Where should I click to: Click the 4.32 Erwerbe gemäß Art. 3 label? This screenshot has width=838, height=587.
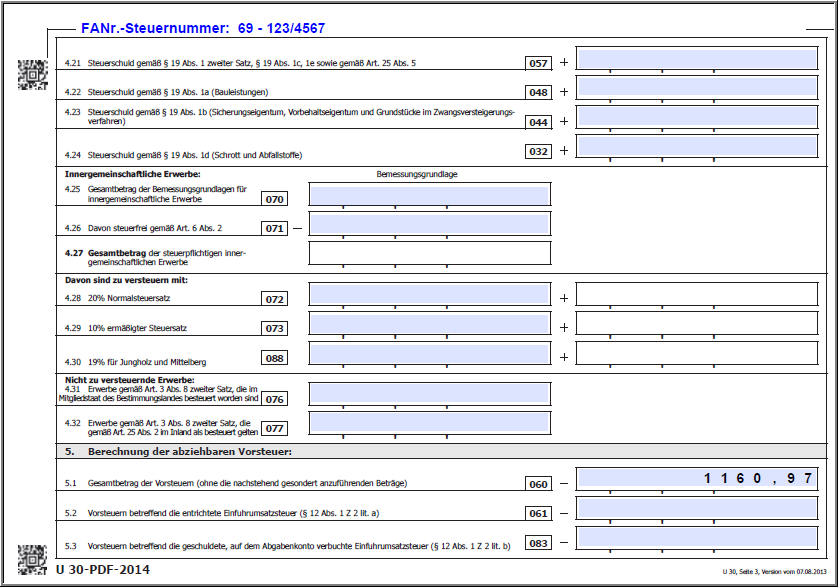coord(161,427)
